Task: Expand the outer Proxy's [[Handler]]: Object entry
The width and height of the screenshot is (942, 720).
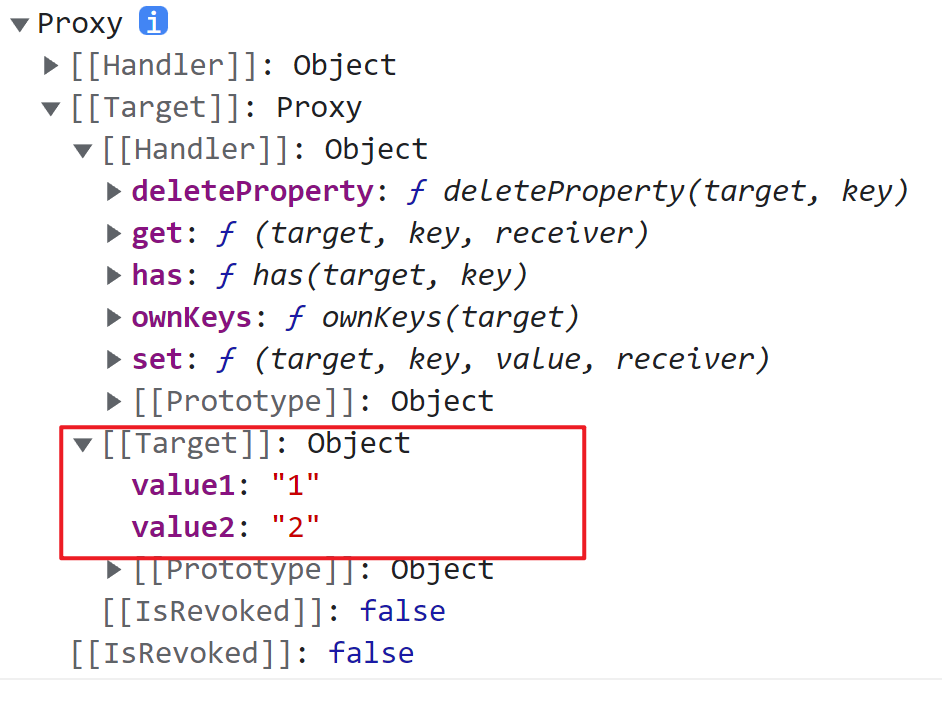Action: tap(51, 66)
